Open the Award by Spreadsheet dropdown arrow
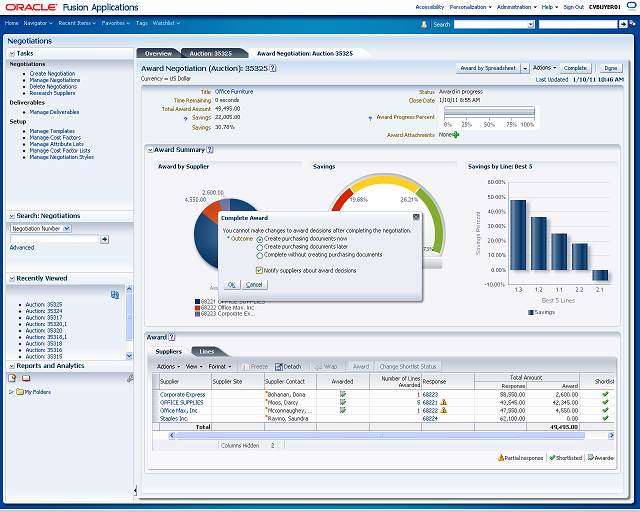 click(525, 68)
